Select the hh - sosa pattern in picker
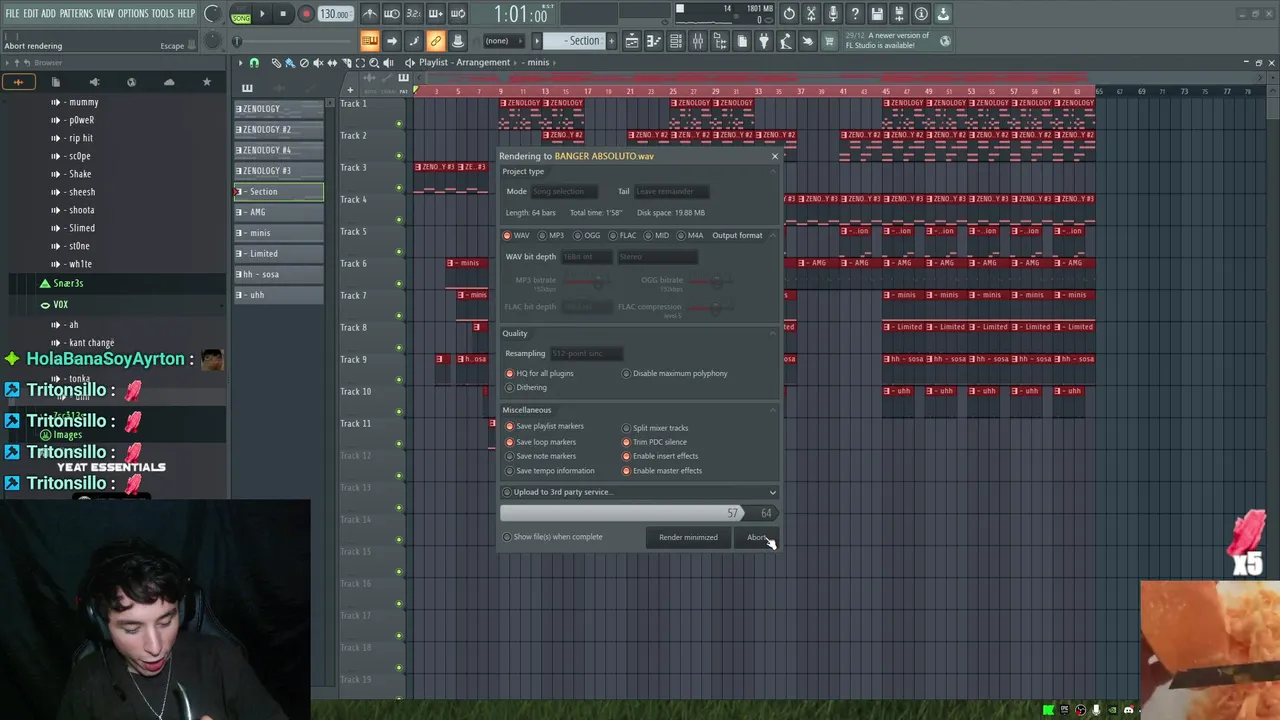 point(279,274)
